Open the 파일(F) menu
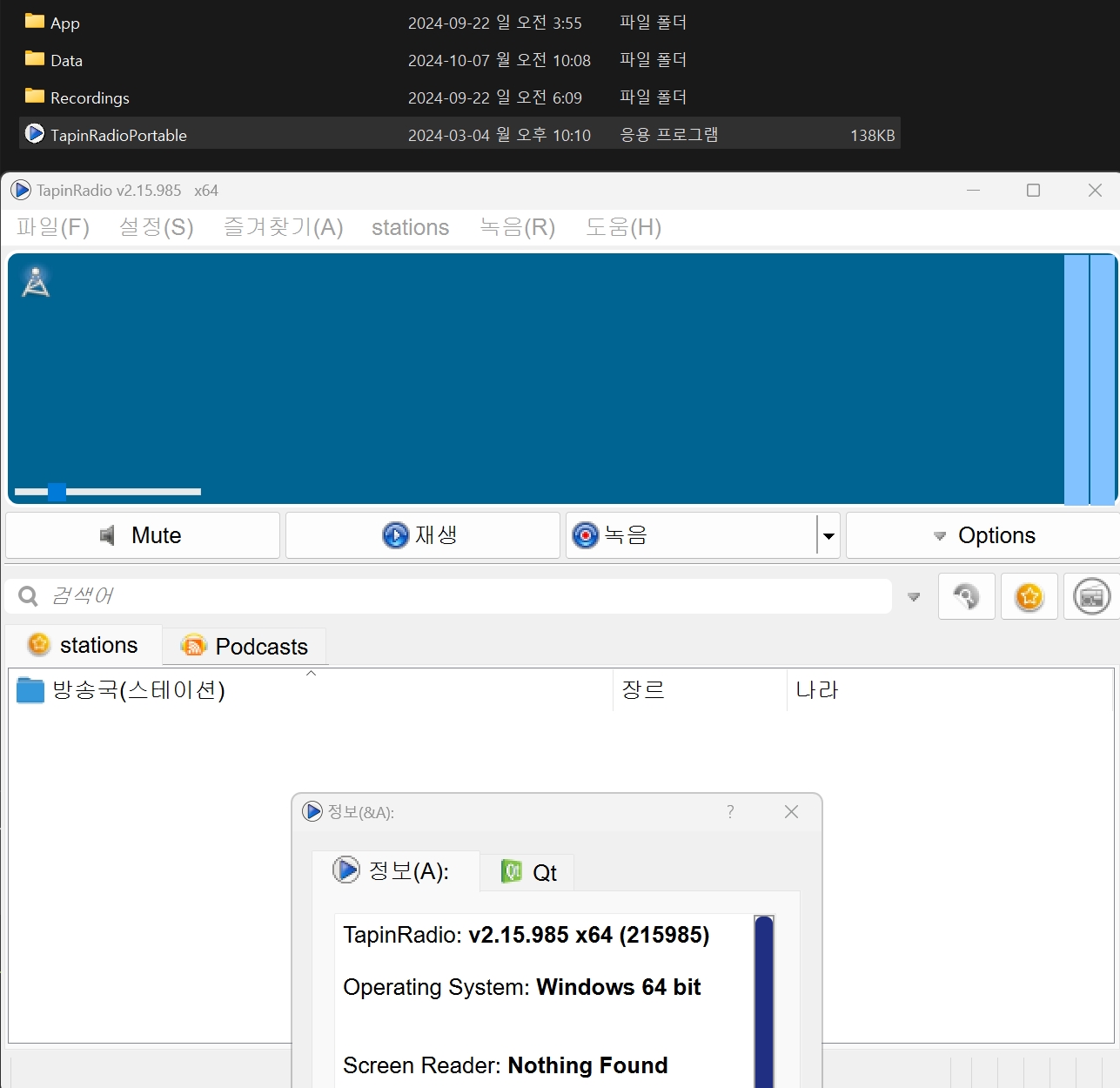 pyautogui.click(x=53, y=227)
